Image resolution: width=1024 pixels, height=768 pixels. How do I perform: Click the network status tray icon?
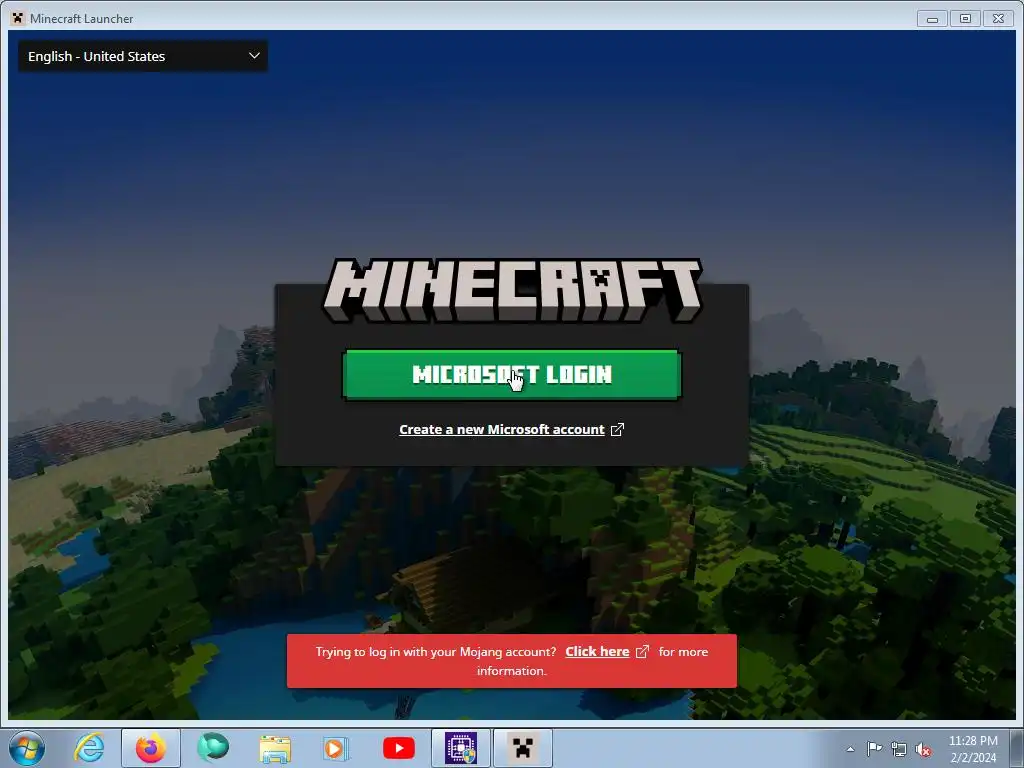[899, 749]
